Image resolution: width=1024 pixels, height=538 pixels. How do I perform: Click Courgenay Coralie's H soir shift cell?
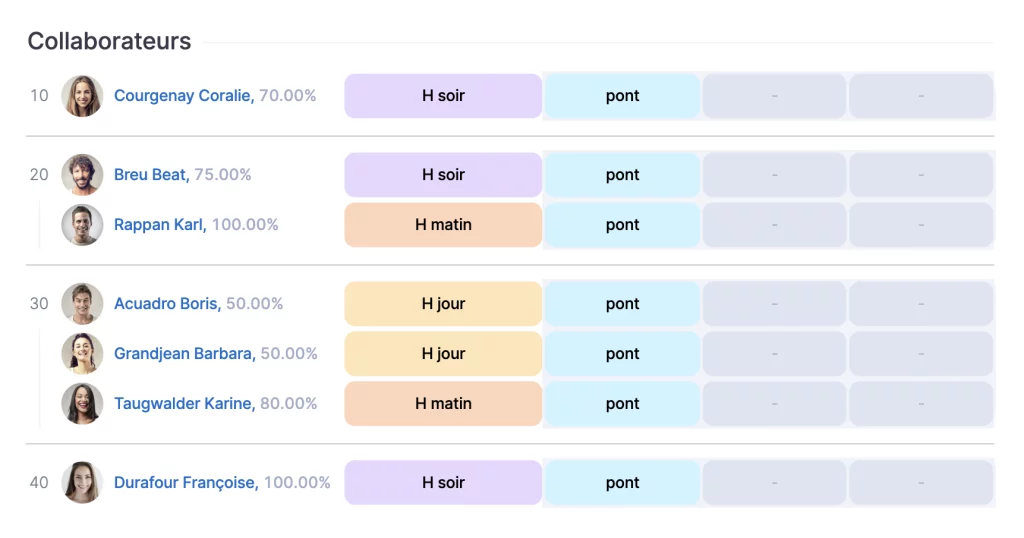coord(443,96)
